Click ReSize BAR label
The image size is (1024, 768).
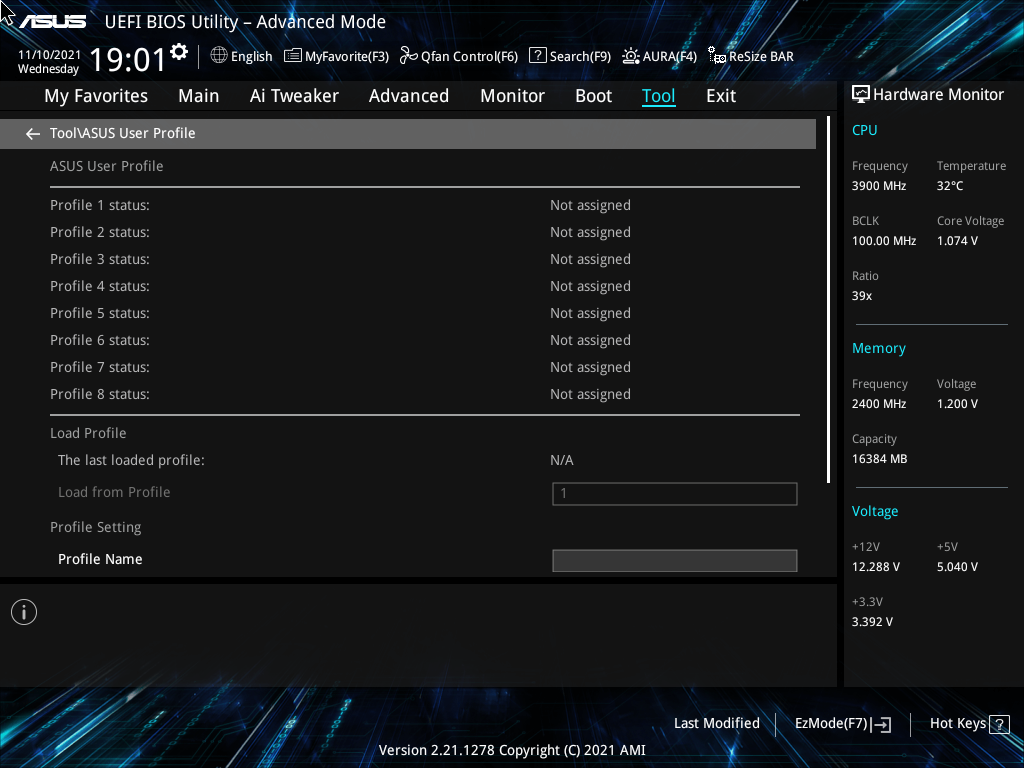coord(761,57)
